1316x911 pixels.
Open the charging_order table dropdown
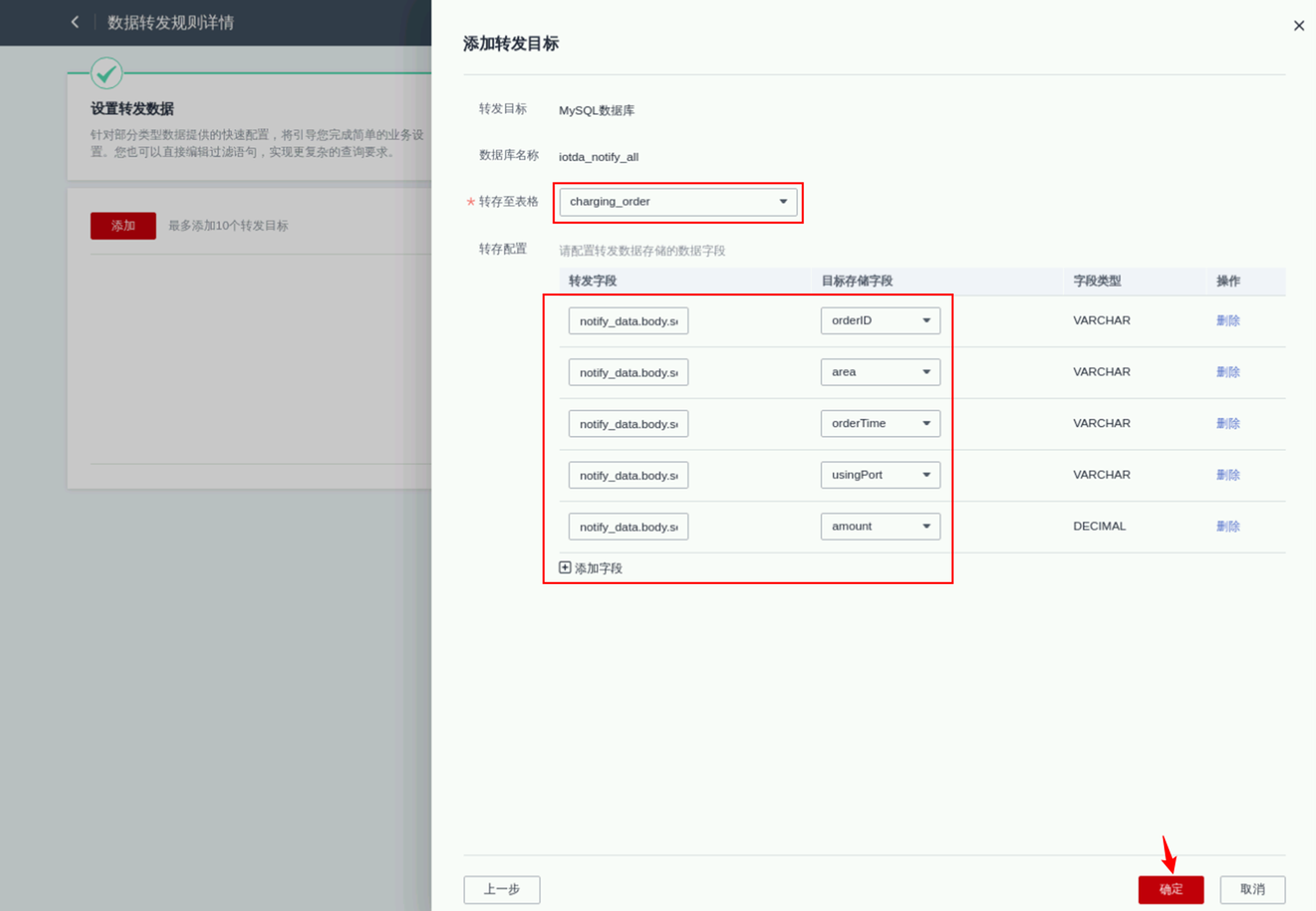click(678, 202)
